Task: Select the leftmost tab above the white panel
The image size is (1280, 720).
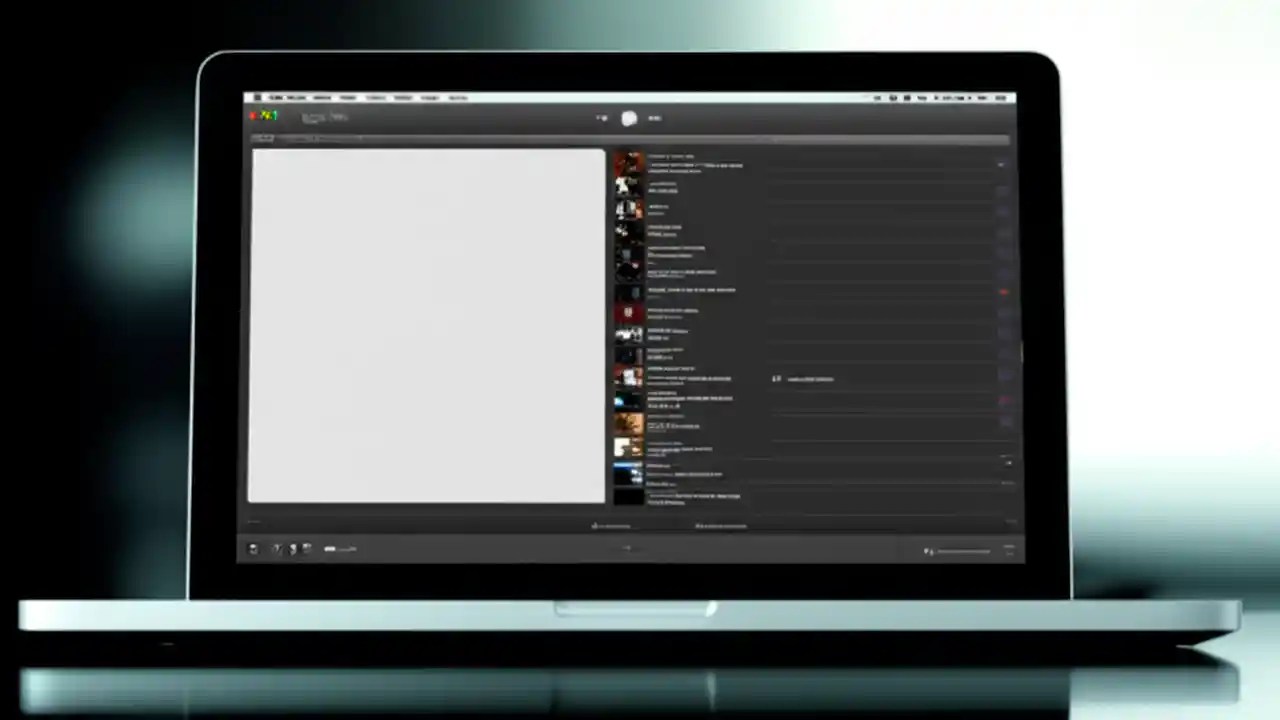Action: coord(262,138)
